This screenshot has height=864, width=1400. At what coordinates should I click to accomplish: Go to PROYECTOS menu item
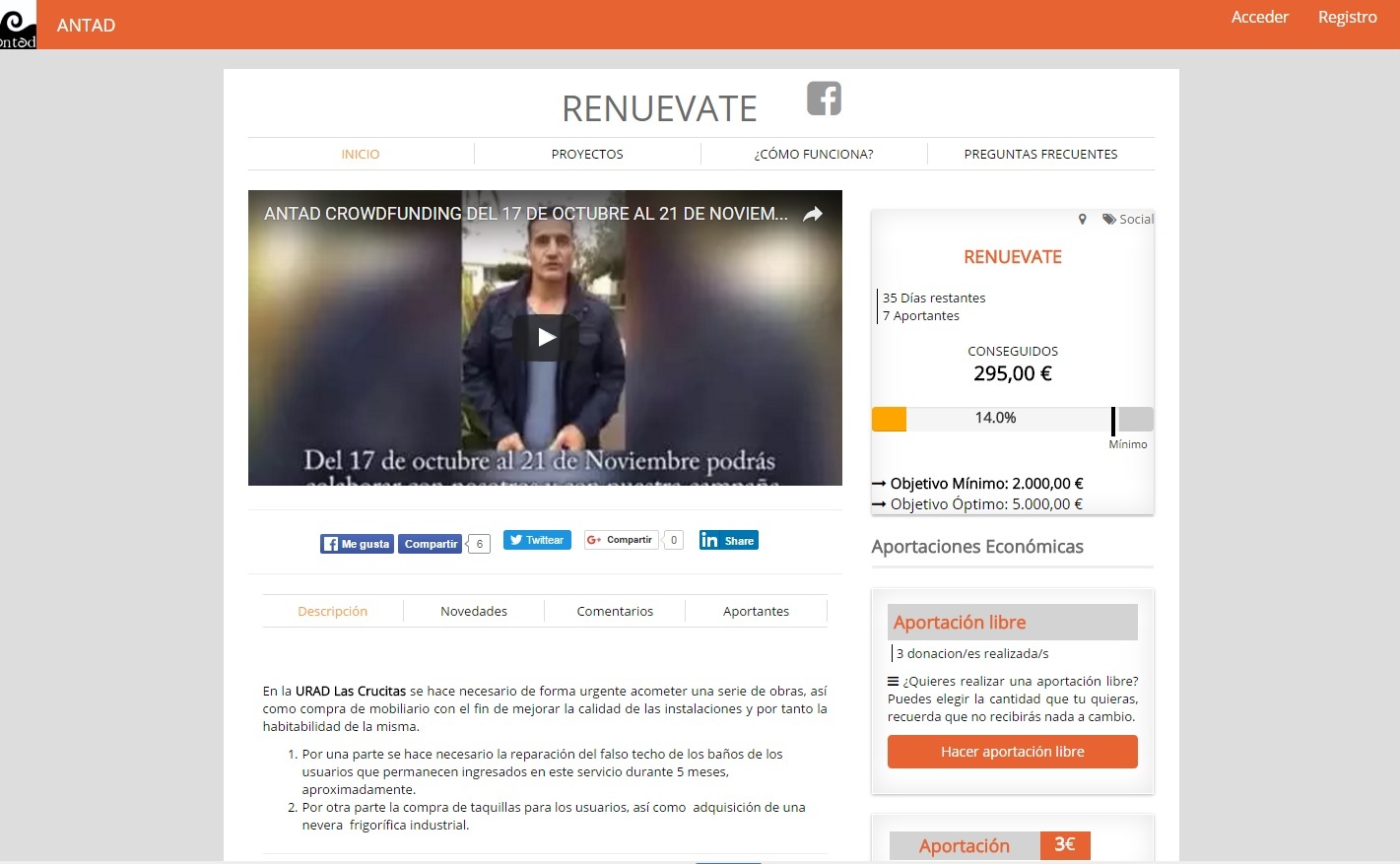[x=587, y=154]
